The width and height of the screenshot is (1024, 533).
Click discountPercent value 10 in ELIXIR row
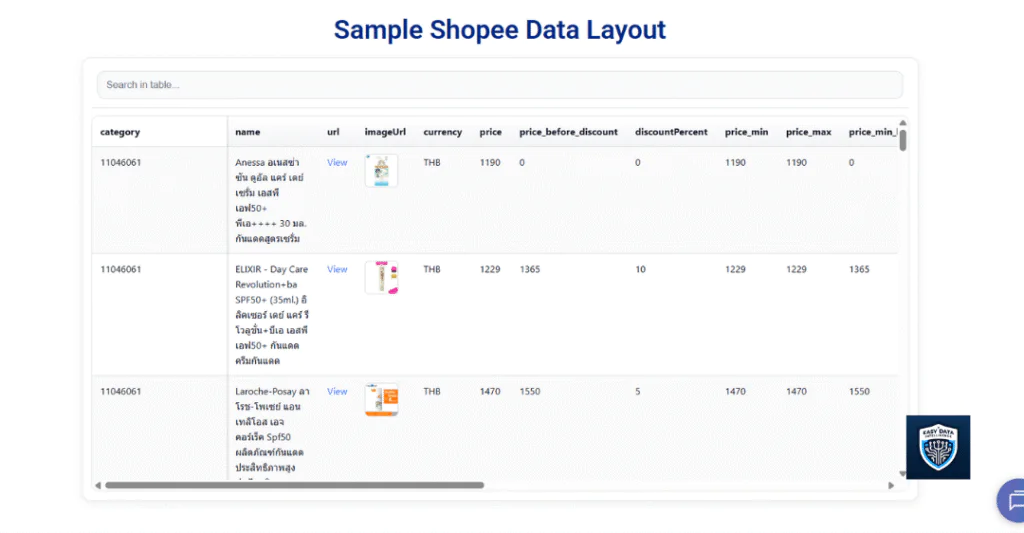click(640, 269)
